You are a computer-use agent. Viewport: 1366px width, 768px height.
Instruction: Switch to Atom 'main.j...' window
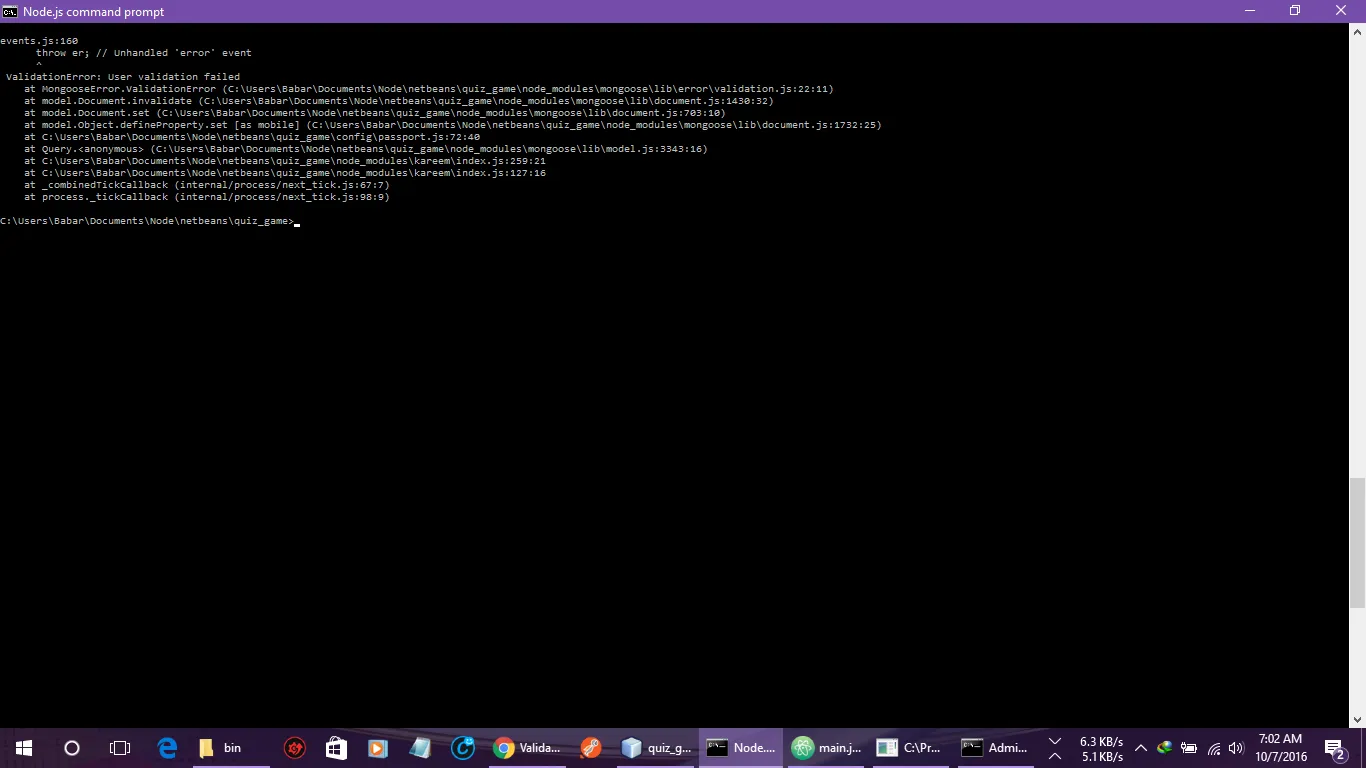pyautogui.click(x=826, y=748)
